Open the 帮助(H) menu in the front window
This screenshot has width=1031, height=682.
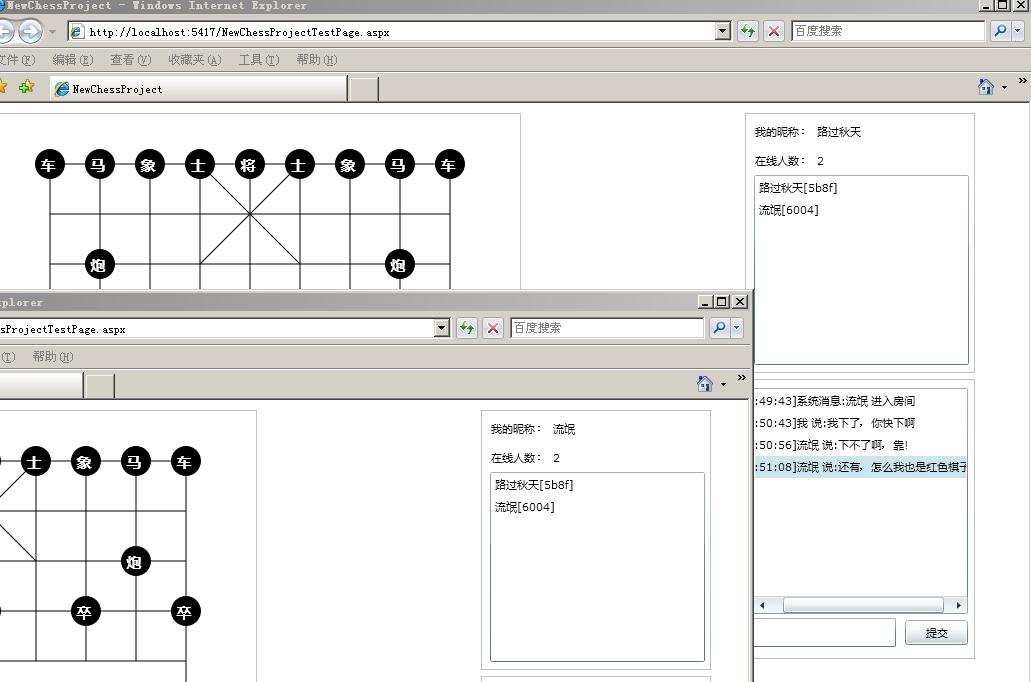click(53, 356)
